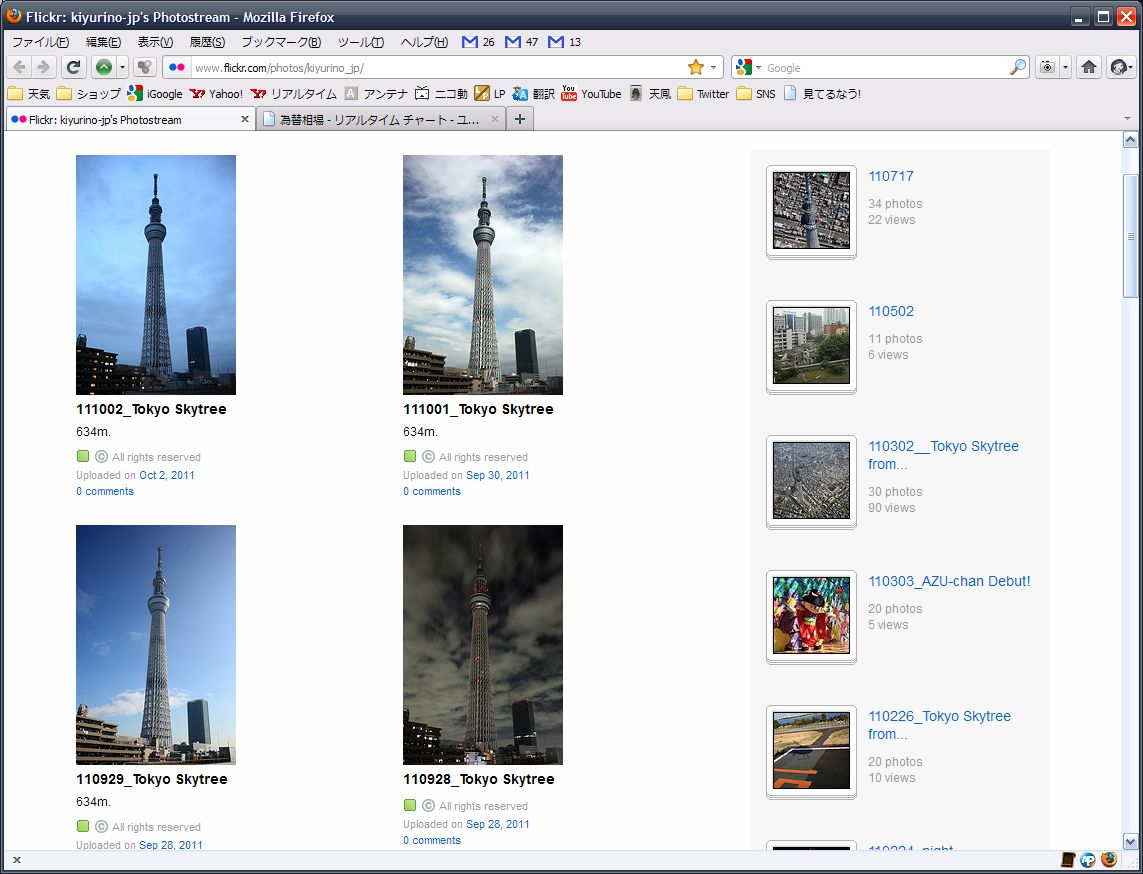The image size is (1143, 874).
Task: Click the search magnifier icon
Action: pyautogui.click(x=1018, y=67)
